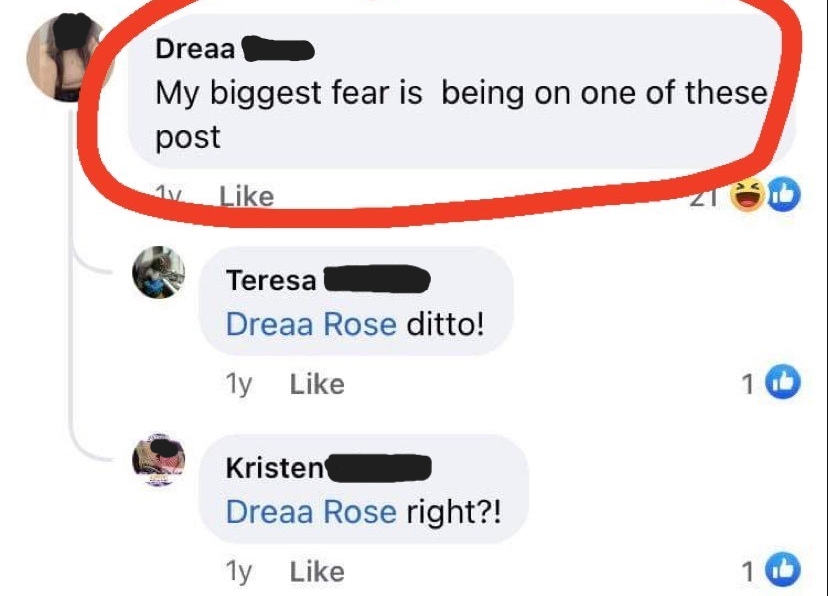Click the laughing emoji reaction on Dreaa's comment
828x596 pixels.
(x=747, y=195)
